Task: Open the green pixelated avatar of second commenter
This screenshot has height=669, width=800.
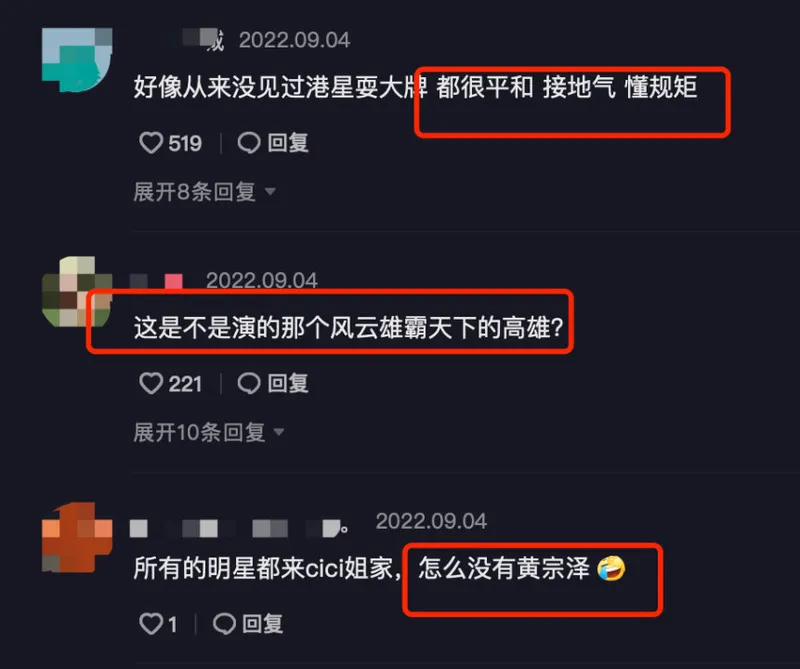Action: click(77, 291)
